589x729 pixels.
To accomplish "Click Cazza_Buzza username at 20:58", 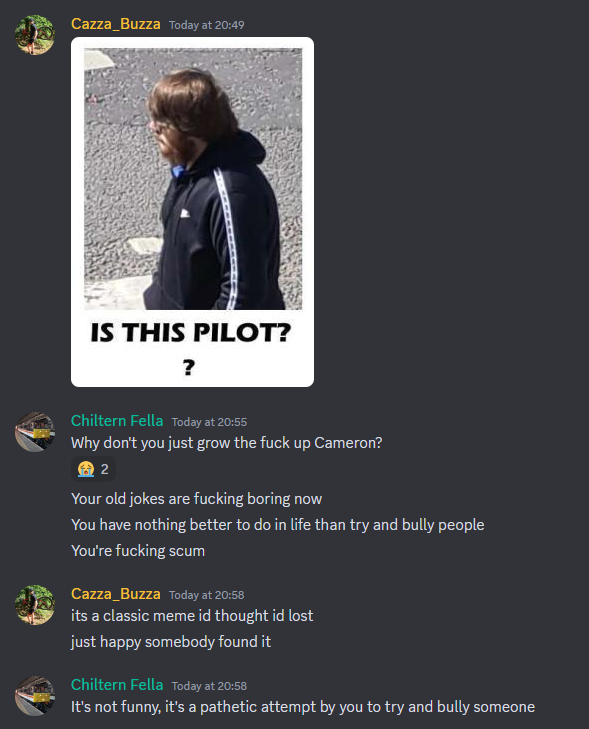I will (x=116, y=594).
